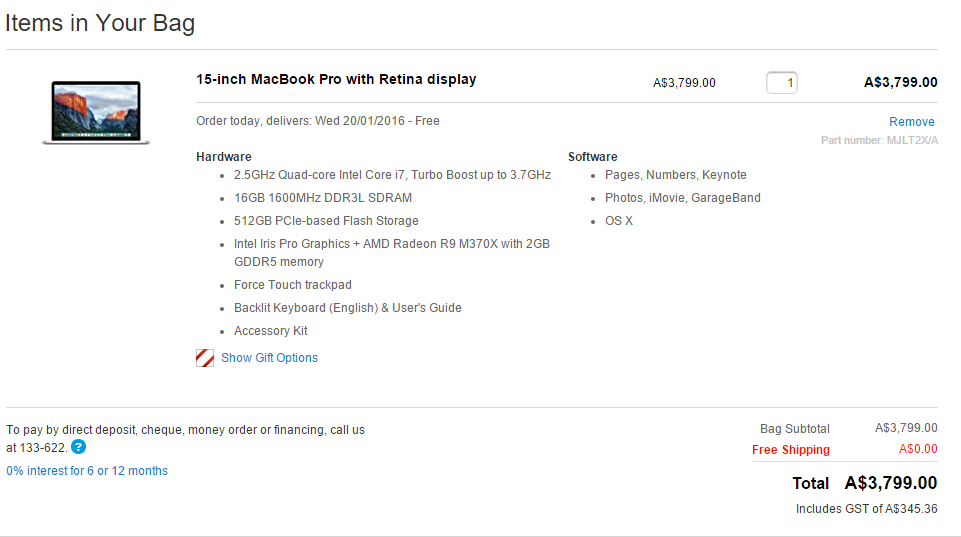Click the Items in Your Bag heading

pos(100,23)
